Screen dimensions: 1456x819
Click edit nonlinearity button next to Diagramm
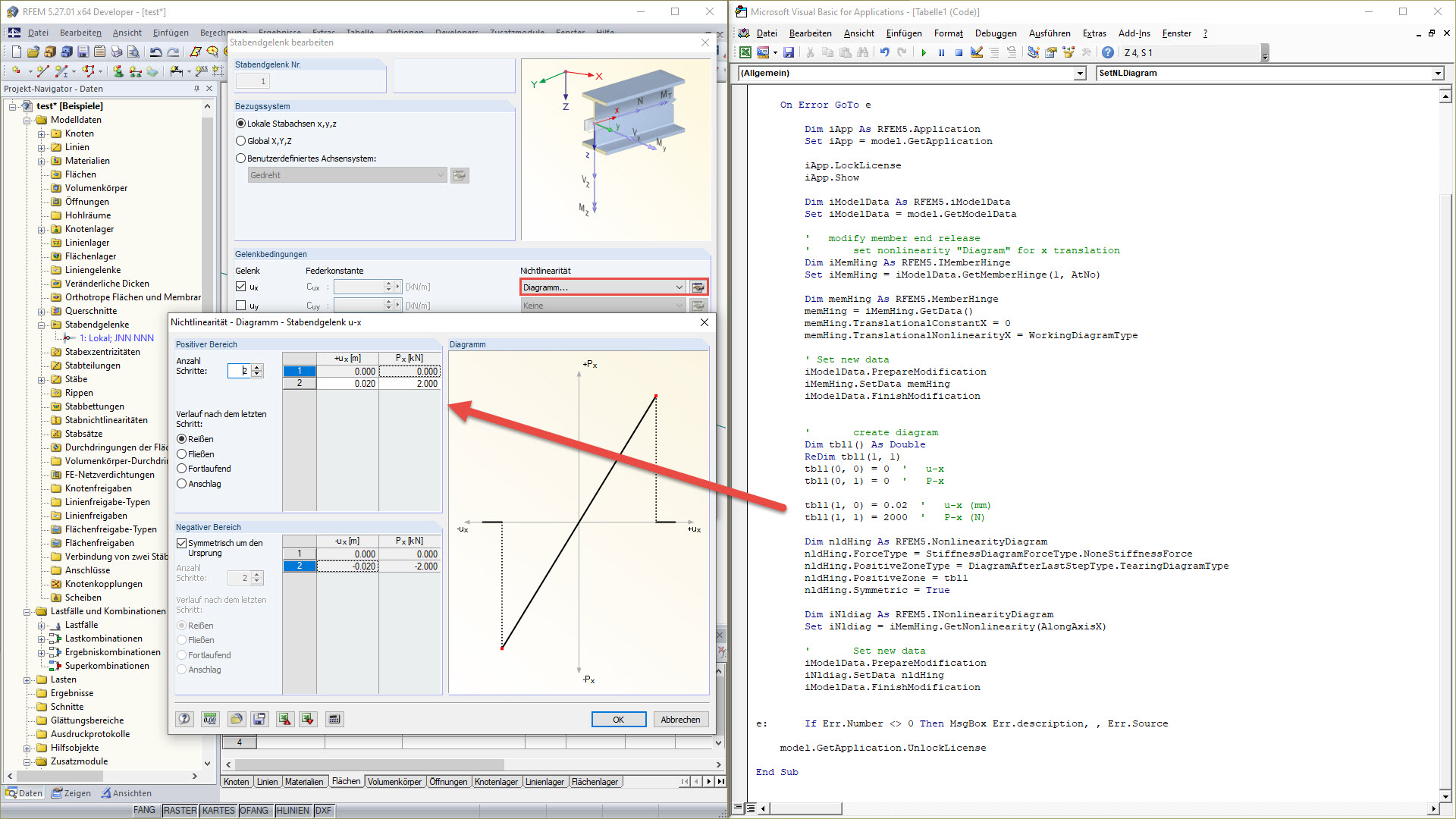coord(698,287)
